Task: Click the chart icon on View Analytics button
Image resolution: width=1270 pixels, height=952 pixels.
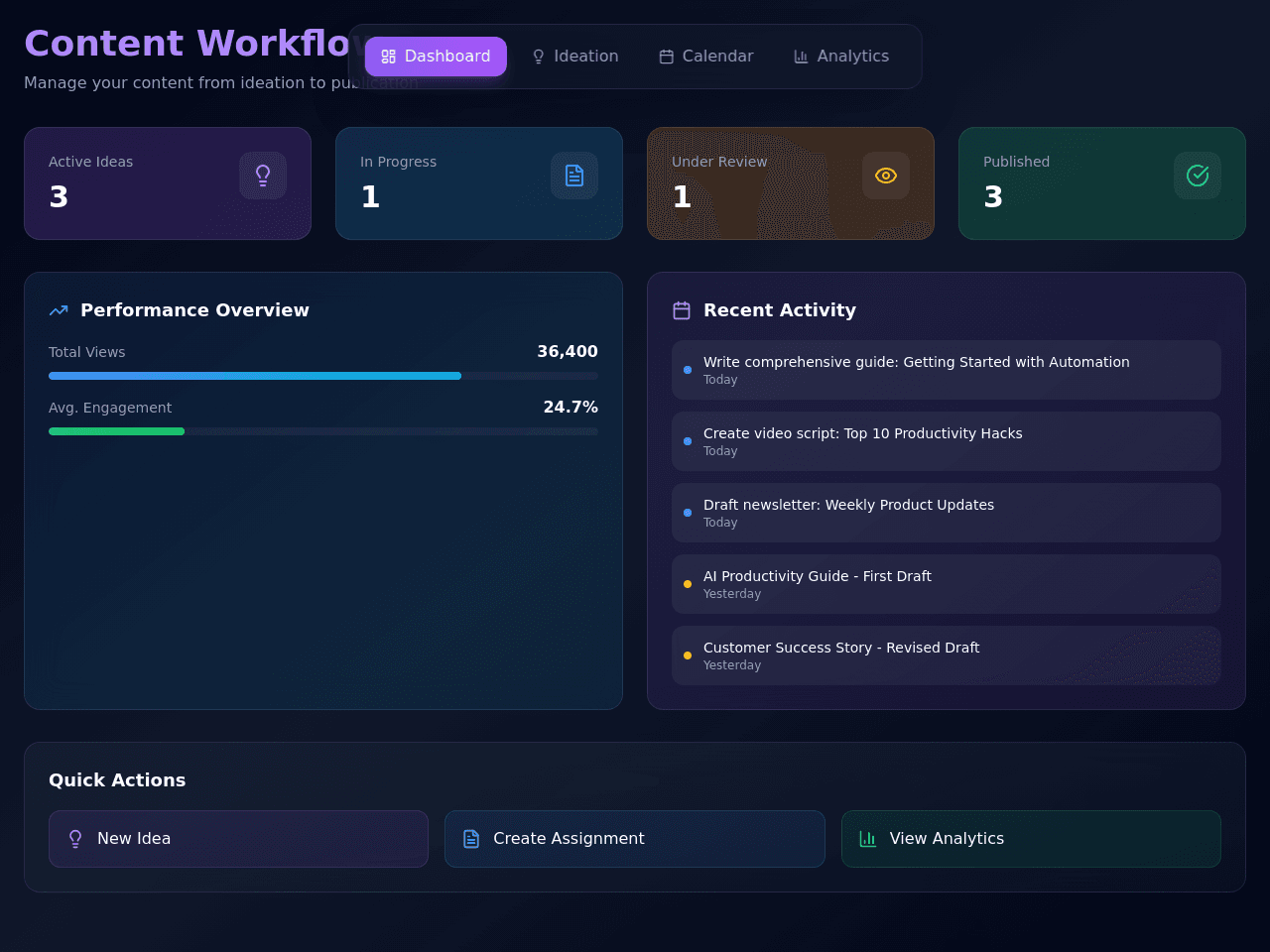Action: (868, 839)
